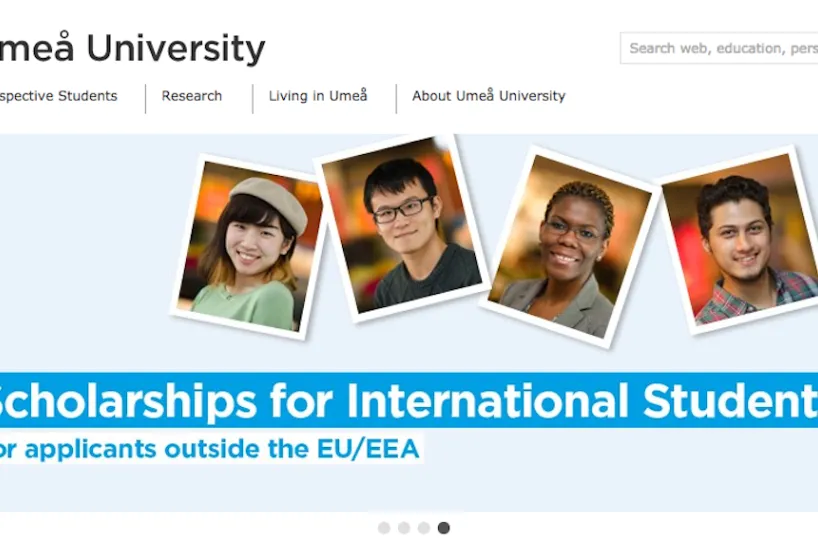The image size is (818, 544).
Task: Click photo of man with black glasses
Action: pos(401,228)
